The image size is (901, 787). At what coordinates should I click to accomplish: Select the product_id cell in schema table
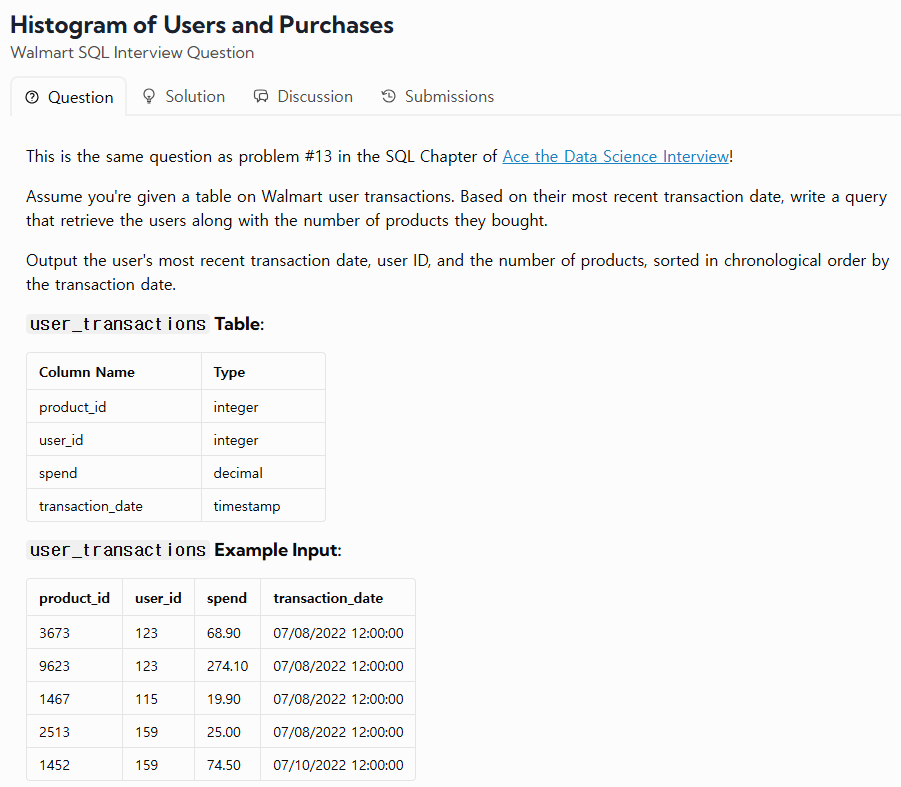point(114,407)
